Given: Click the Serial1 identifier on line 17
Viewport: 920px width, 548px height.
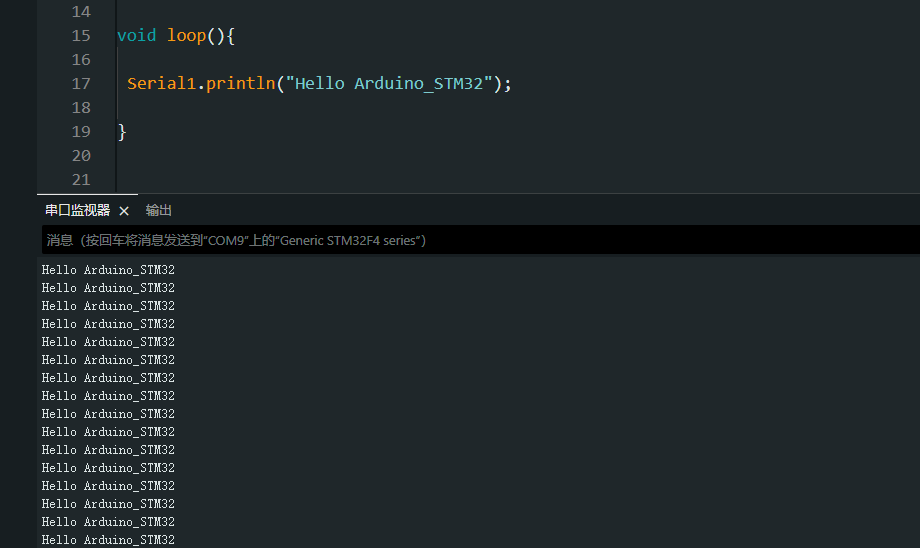Looking at the screenshot, I should tap(161, 84).
